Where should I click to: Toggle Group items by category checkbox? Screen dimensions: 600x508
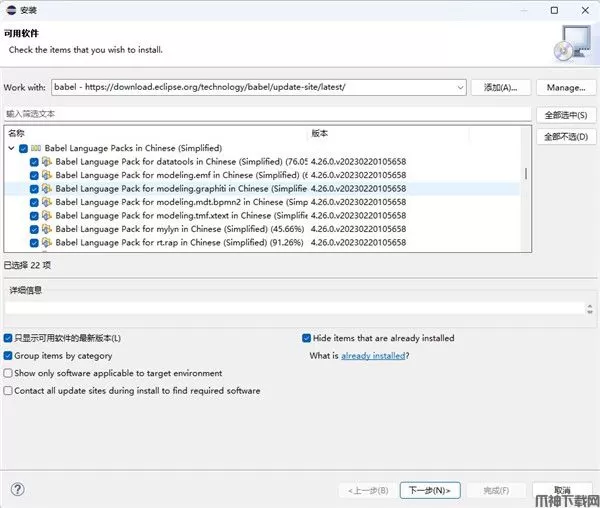point(8,355)
